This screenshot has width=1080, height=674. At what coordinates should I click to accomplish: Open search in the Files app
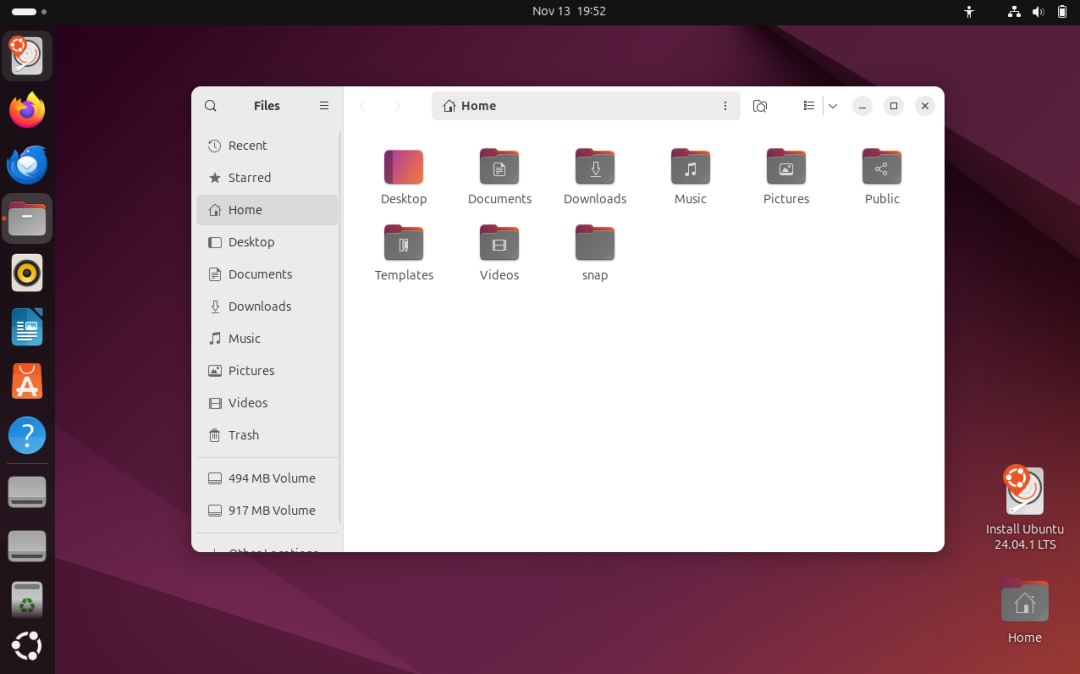pos(210,105)
